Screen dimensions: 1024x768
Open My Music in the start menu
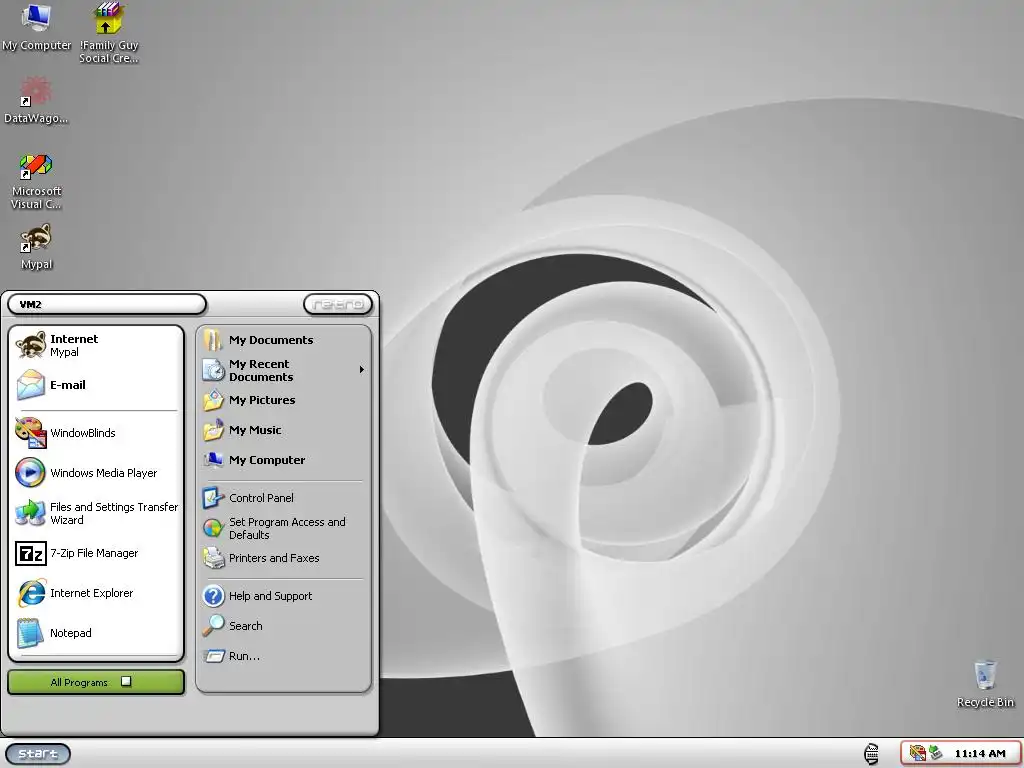(283, 430)
